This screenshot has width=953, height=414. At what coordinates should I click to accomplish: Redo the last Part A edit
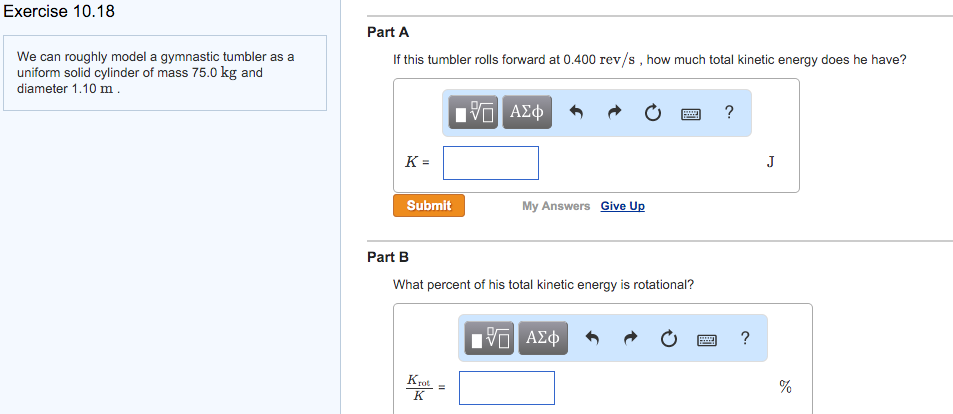point(614,113)
